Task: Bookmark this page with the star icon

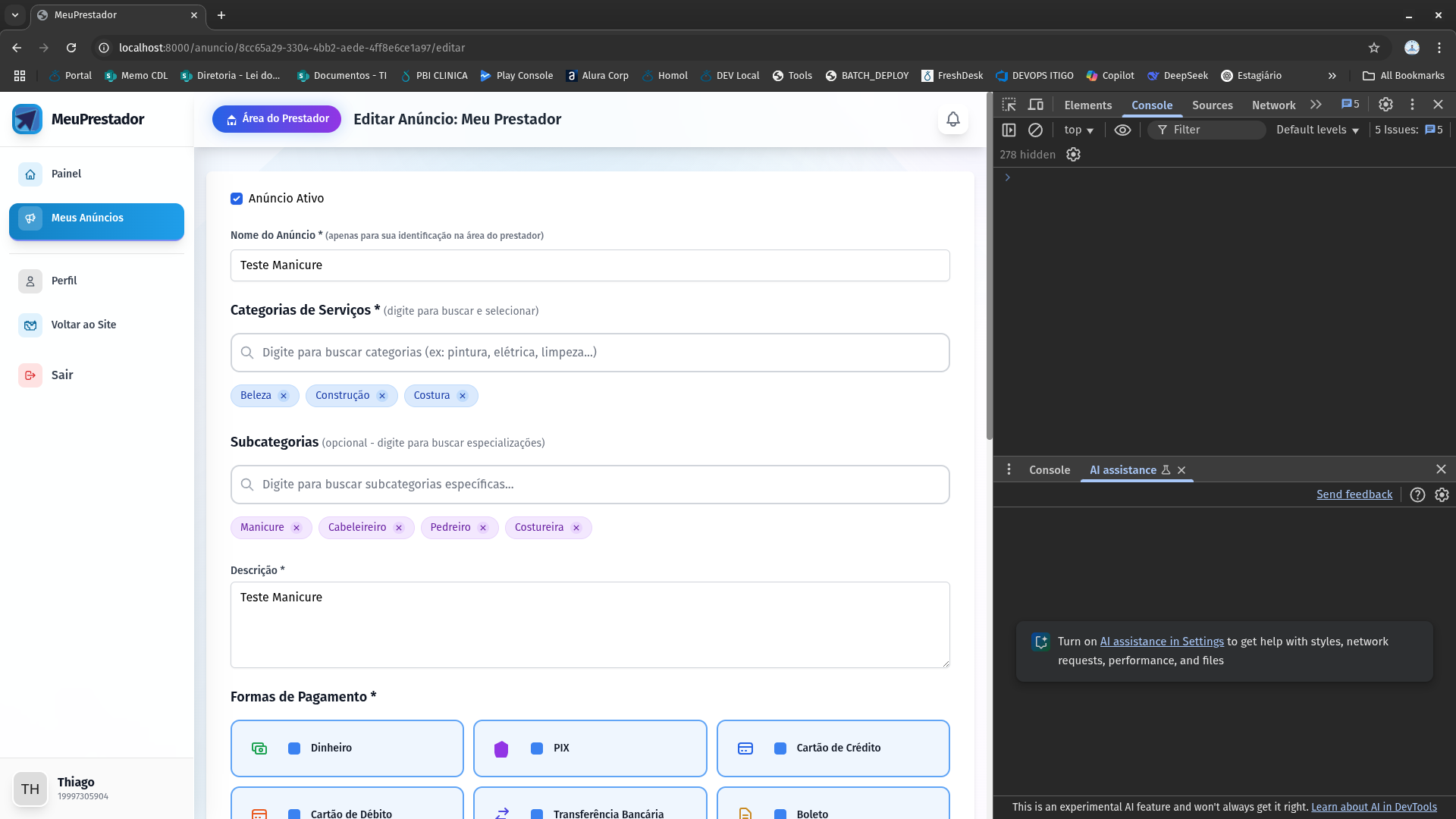Action: tap(1374, 48)
